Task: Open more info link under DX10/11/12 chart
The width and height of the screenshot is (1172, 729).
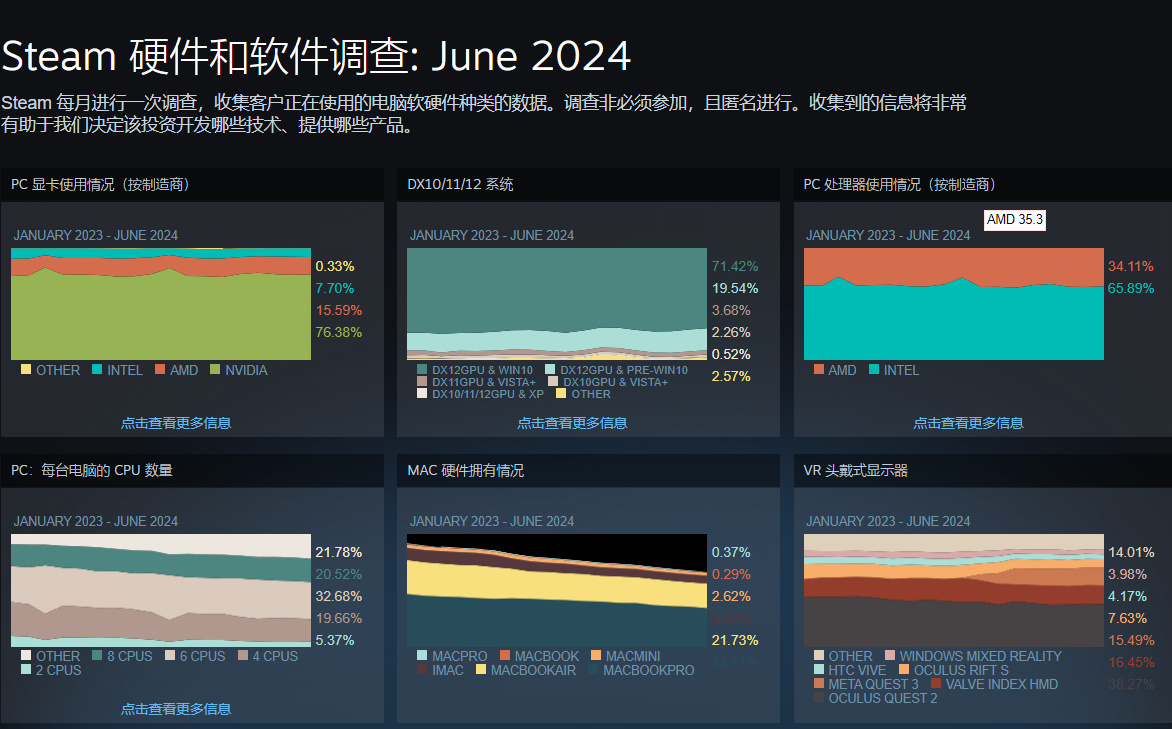Action: click(572, 423)
